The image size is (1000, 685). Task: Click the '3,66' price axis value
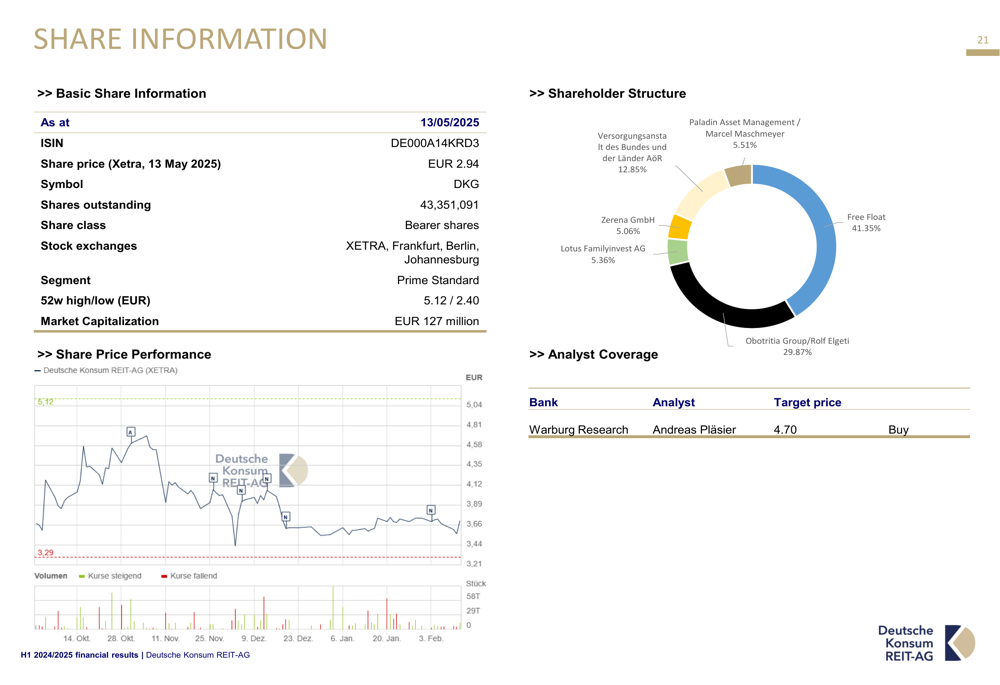click(x=474, y=524)
